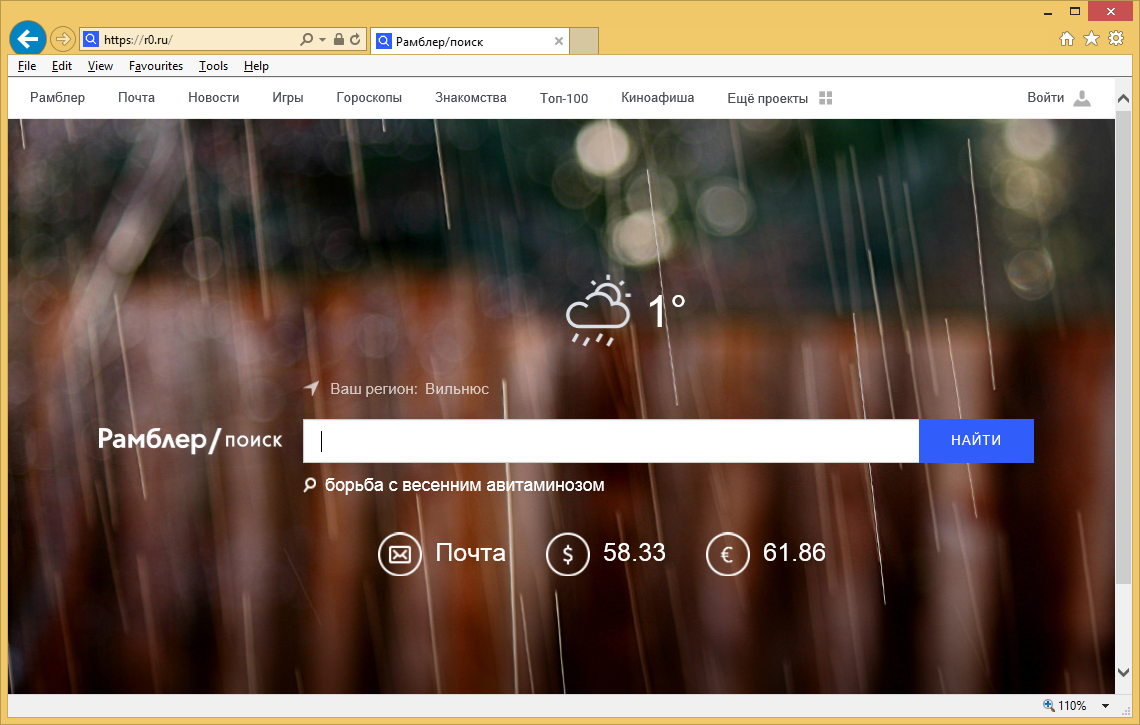Click the suggested query борьба с весенним авитаминозом
The width and height of the screenshot is (1140, 725).
click(x=465, y=485)
